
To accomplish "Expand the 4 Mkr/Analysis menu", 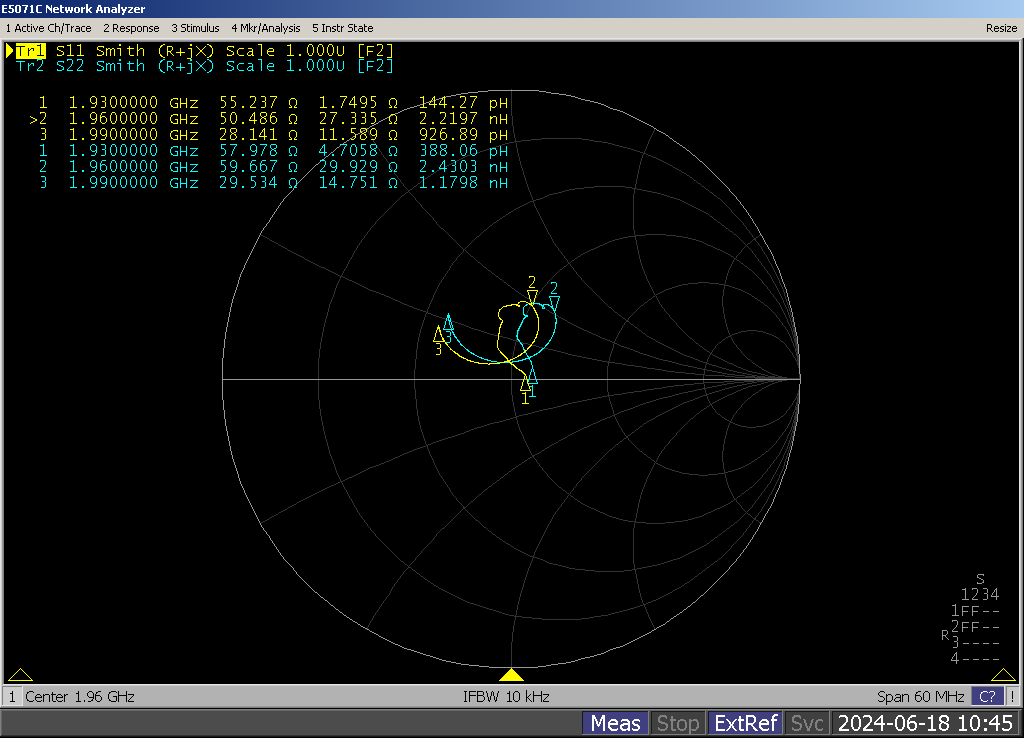I will [265, 28].
